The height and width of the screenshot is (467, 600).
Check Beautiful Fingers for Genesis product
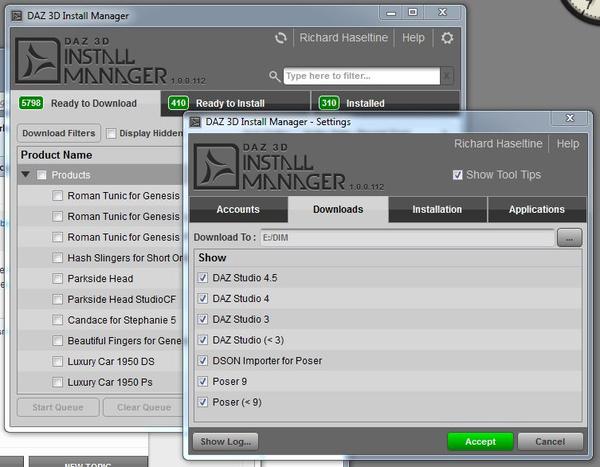point(57,341)
